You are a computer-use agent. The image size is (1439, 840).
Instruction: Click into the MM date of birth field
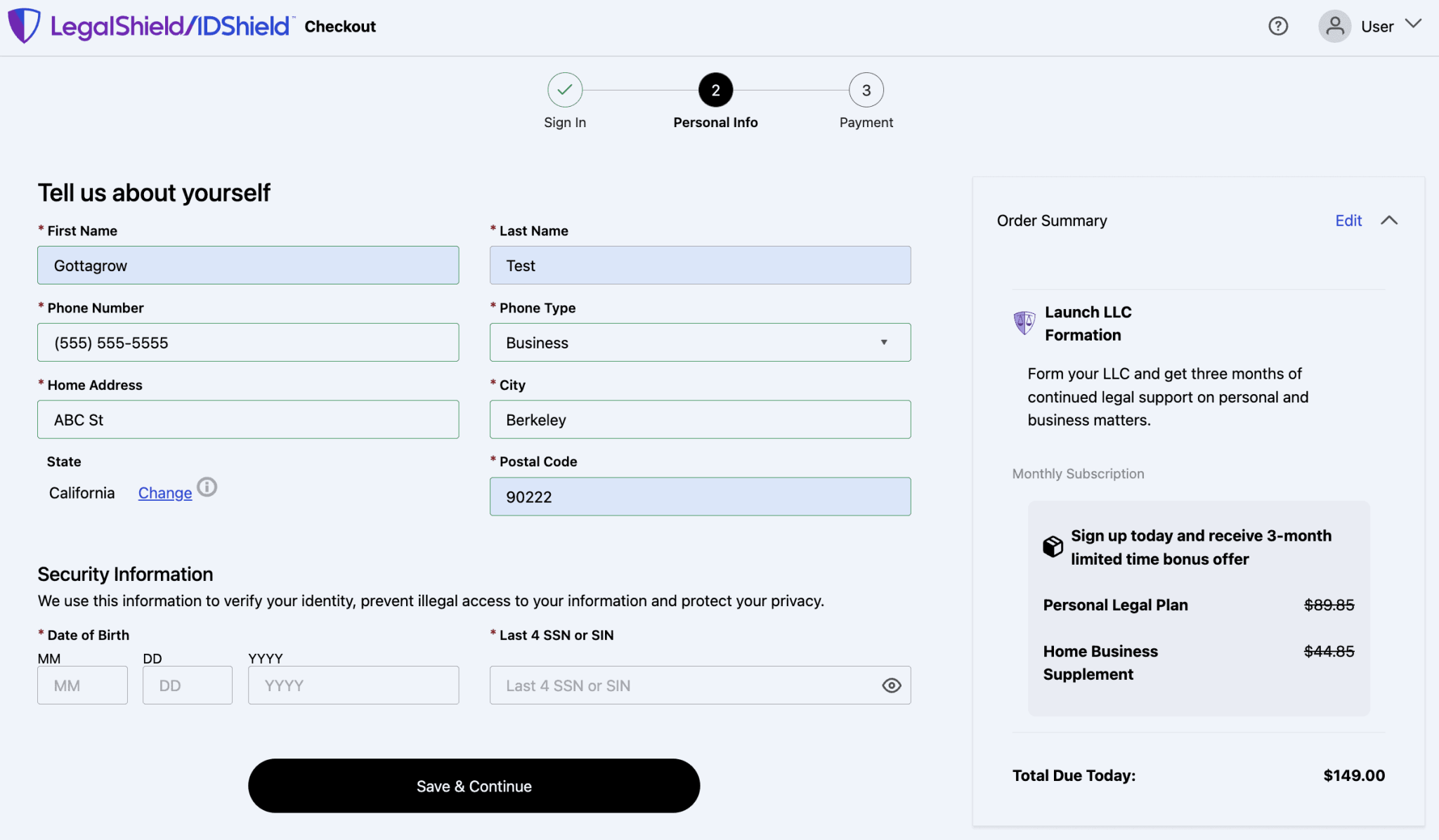pyautogui.click(x=82, y=685)
